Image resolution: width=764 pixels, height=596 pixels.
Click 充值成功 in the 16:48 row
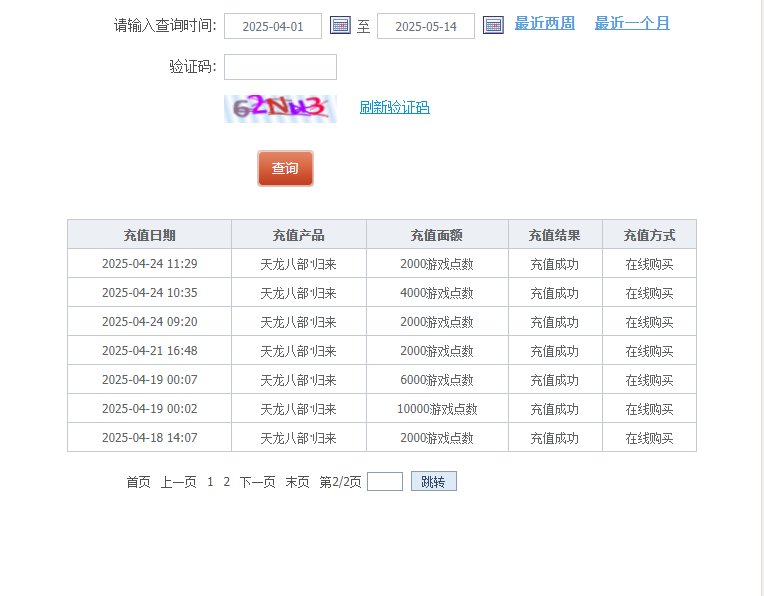[555, 351]
